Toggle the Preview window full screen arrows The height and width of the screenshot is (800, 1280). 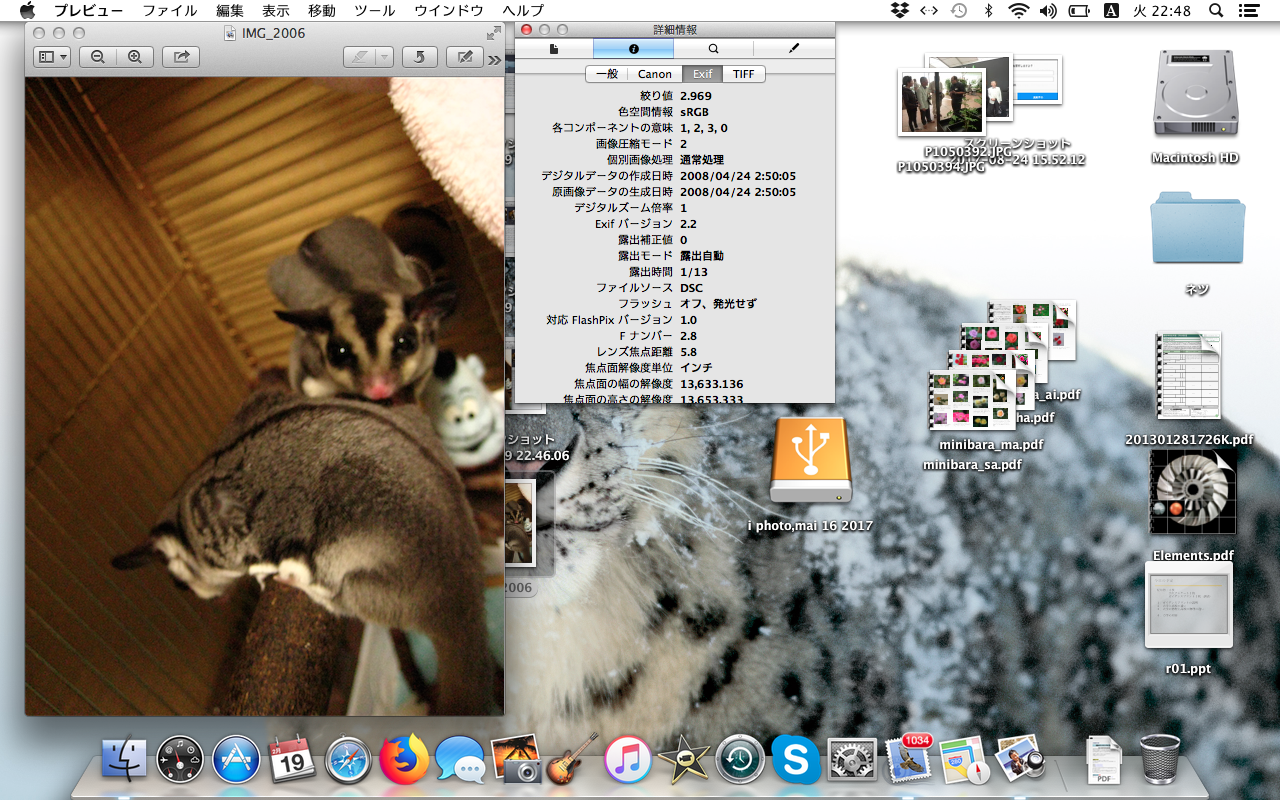pos(493,33)
